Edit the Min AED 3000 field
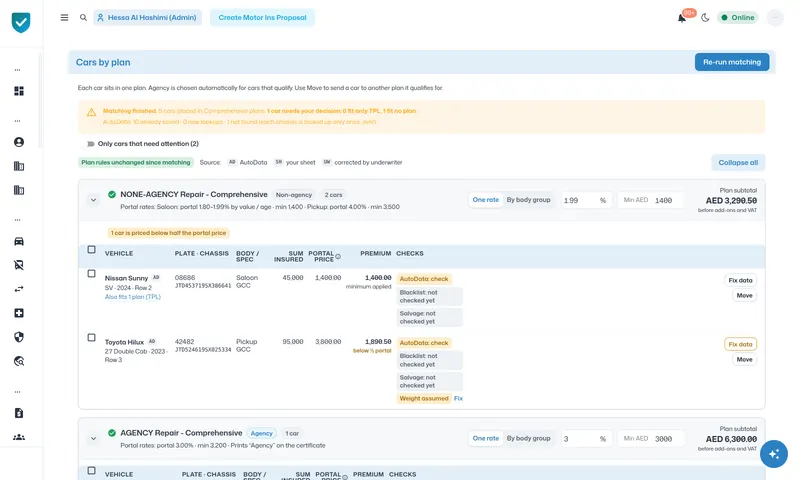Viewport: 800px width, 480px height. [x=650, y=439]
